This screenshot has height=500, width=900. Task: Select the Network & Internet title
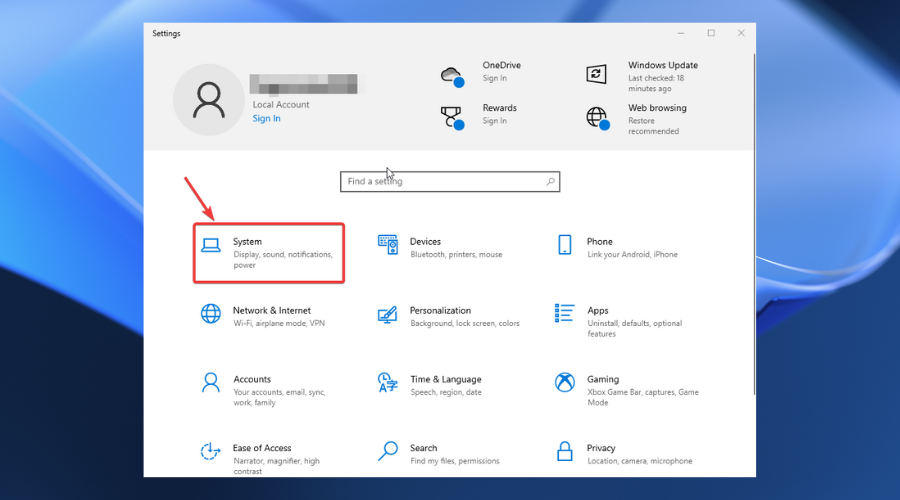coord(271,311)
